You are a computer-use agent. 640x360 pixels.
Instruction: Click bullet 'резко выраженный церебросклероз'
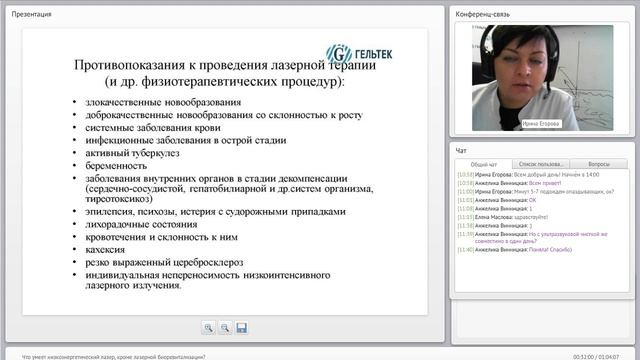click(x=164, y=262)
